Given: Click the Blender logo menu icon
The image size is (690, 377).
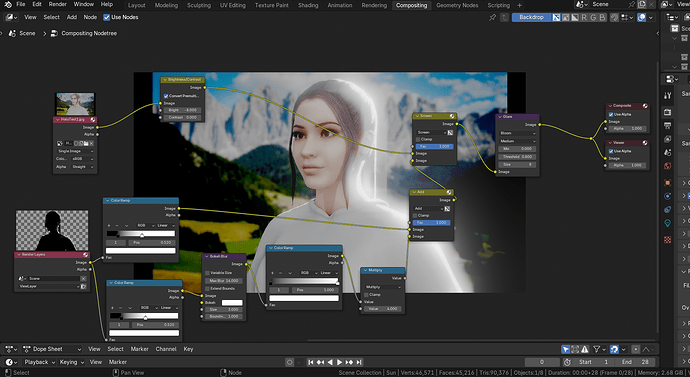Looking at the screenshot, I should (8, 4).
